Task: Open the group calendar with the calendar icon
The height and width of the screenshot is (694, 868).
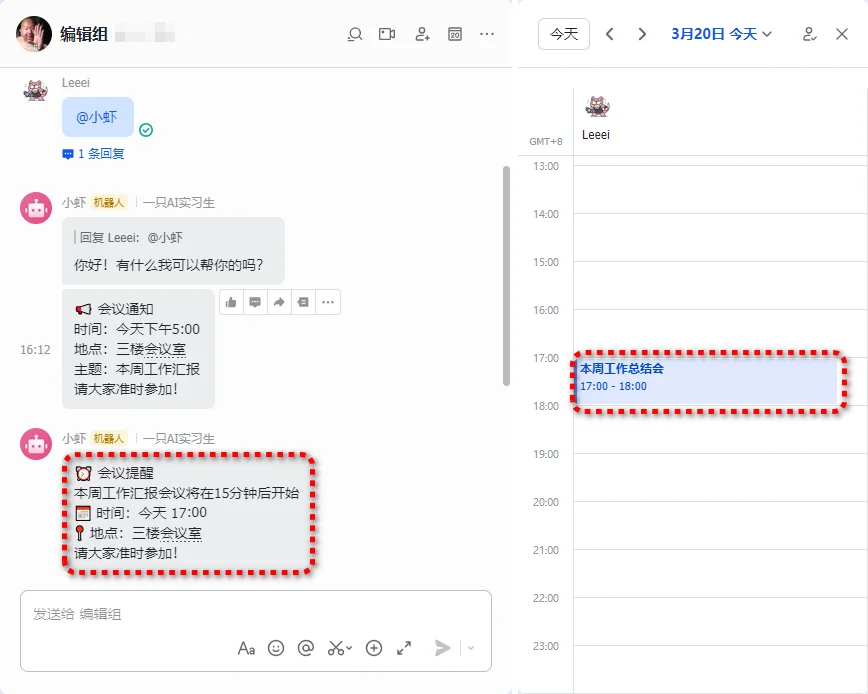Action: (454, 33)
